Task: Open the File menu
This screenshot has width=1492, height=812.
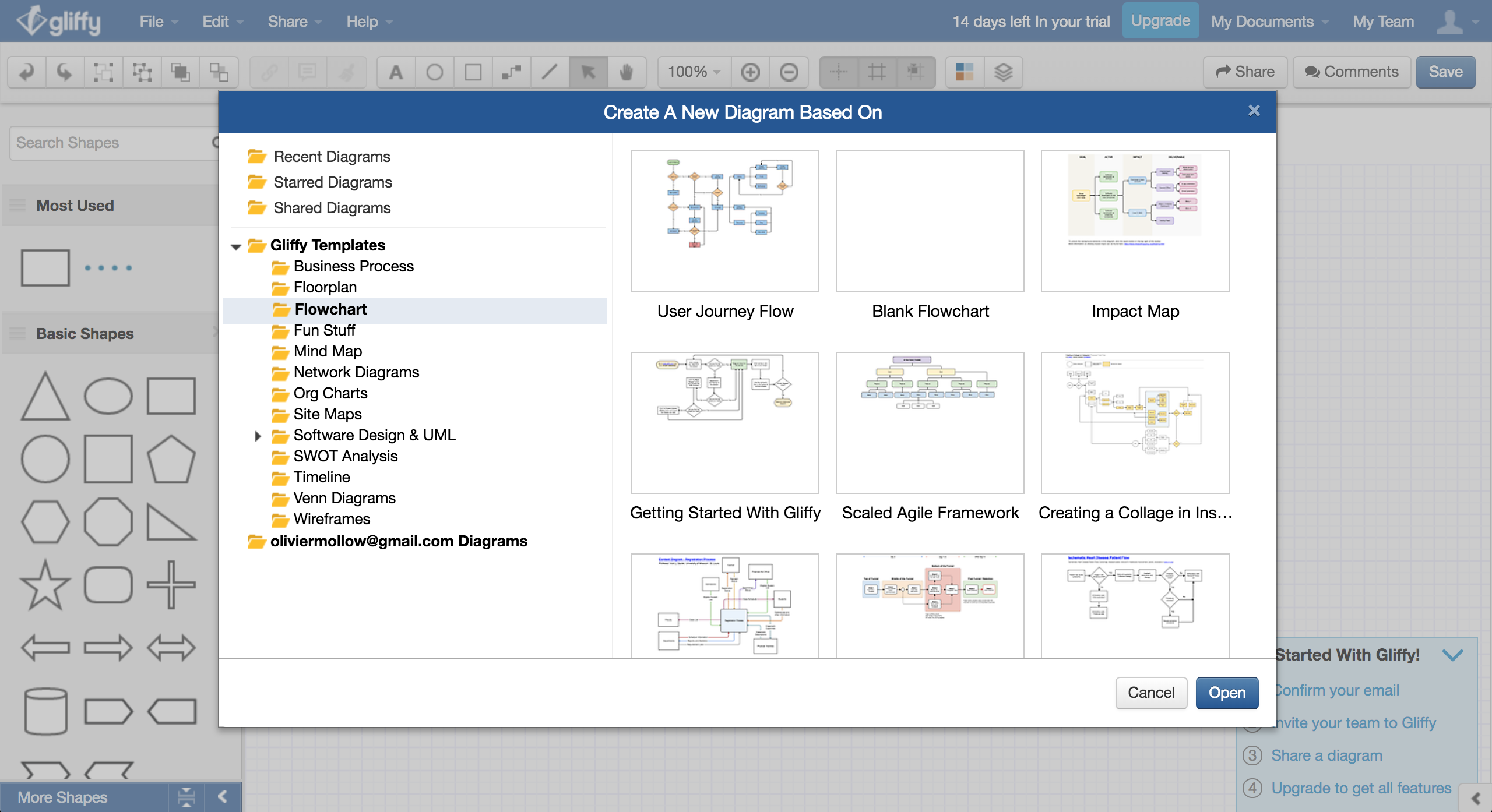Action: 159,22
